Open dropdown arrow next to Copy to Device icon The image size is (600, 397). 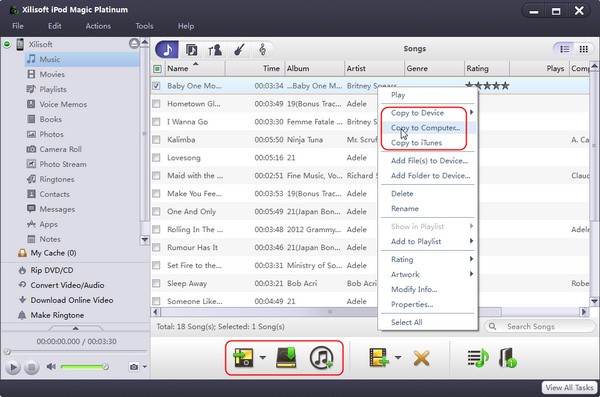click(262, 358)
